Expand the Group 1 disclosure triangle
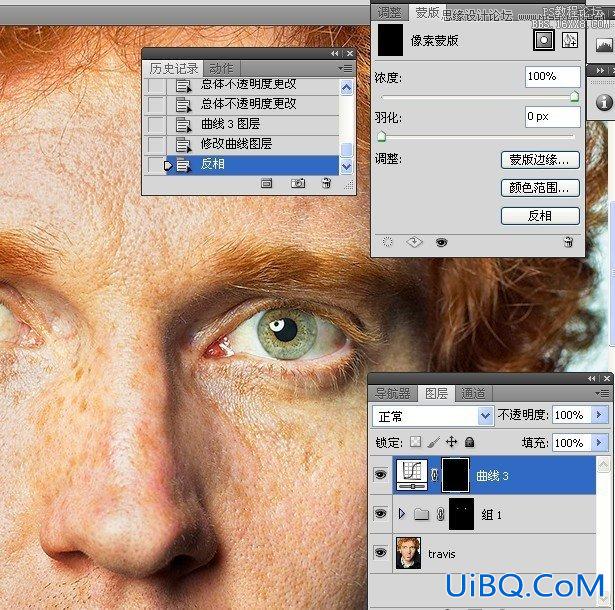Viewport: 615px width, 610px height. (x=402, y=514)
